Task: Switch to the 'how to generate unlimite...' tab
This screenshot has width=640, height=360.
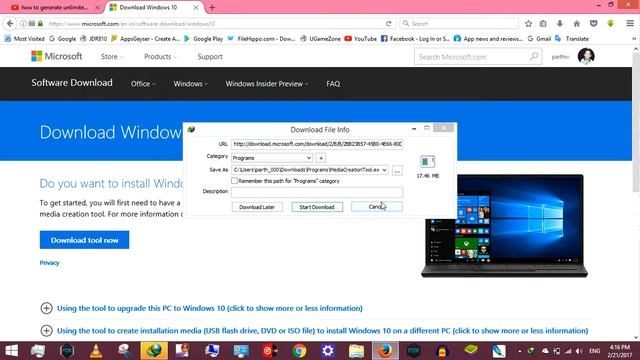Action: coord(54,7)
